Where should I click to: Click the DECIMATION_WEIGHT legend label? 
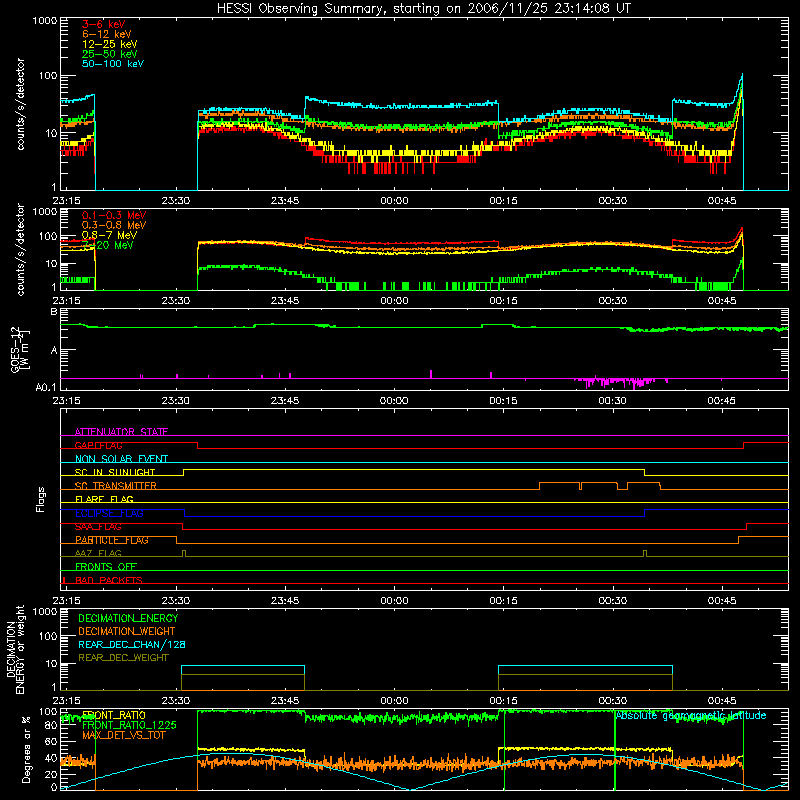point(127,631)
